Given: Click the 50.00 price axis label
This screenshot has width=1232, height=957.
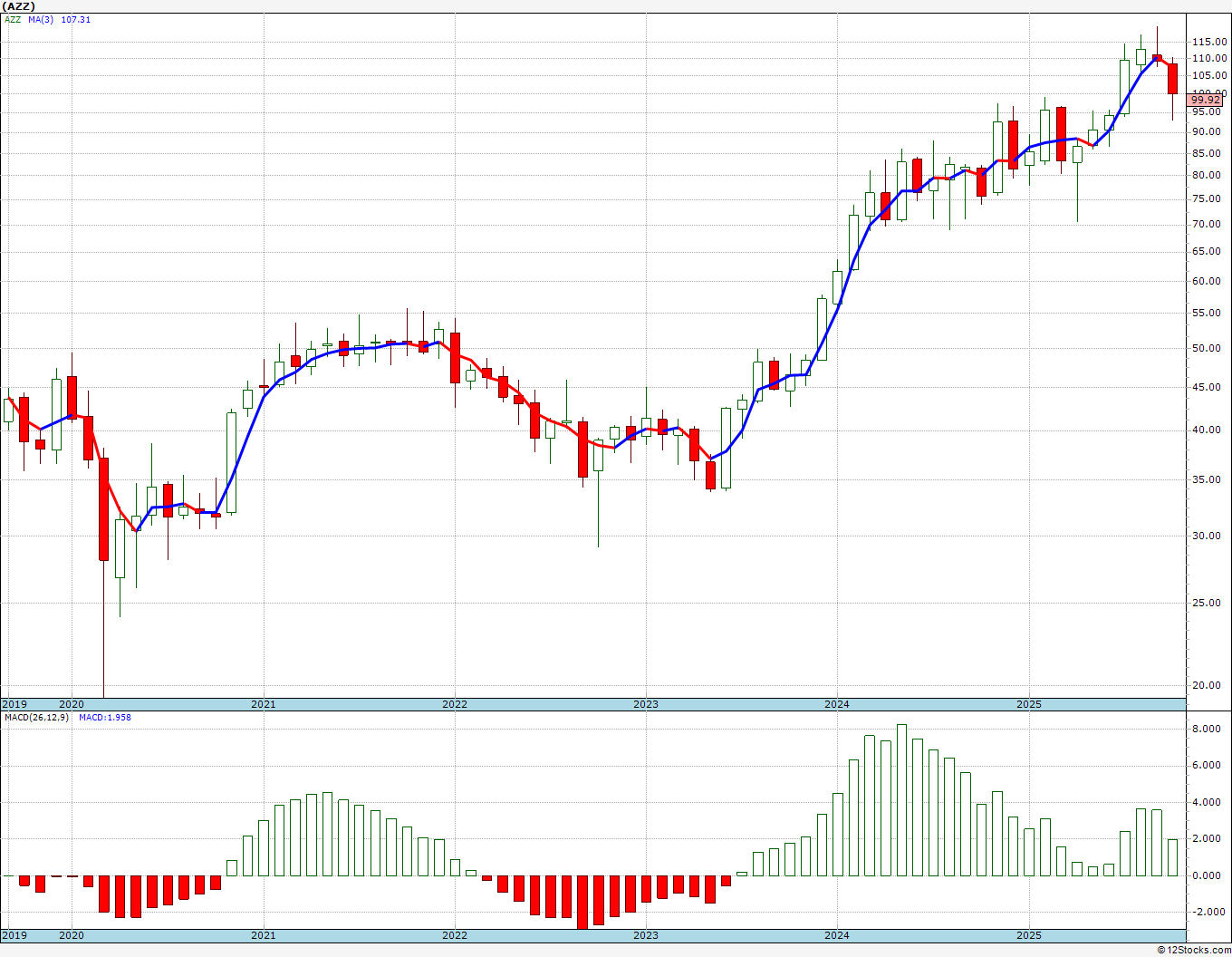Looking at the screenshot, I should (1206, 349).
